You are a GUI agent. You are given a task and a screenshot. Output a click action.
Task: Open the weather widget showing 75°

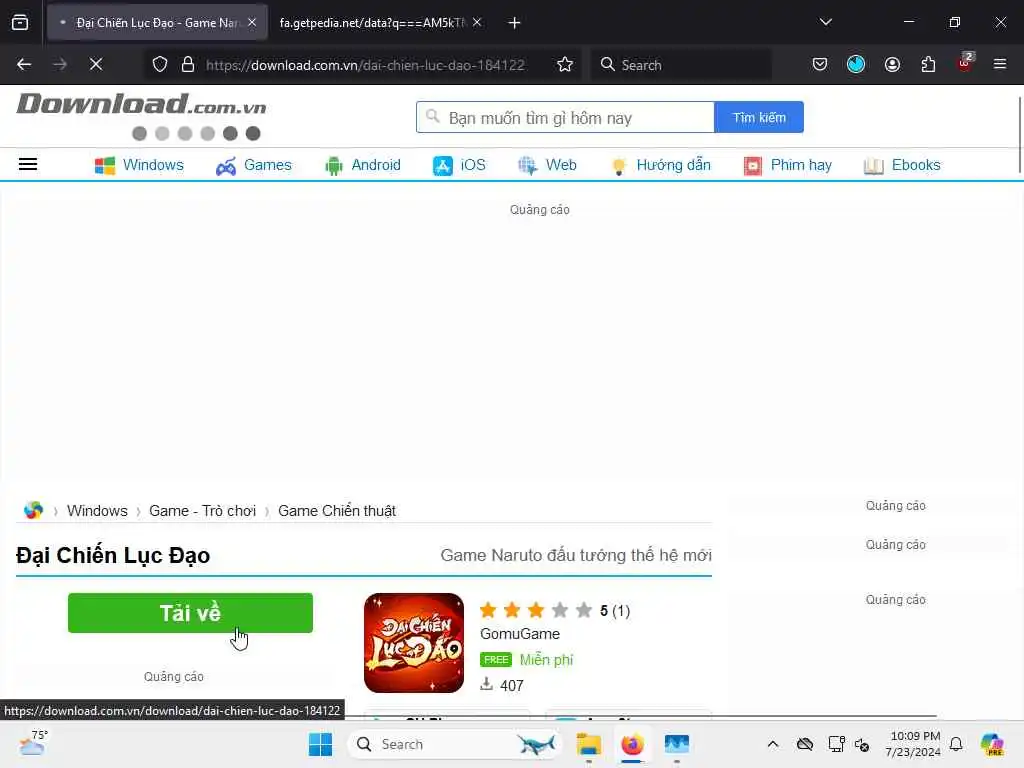point(33,743)
